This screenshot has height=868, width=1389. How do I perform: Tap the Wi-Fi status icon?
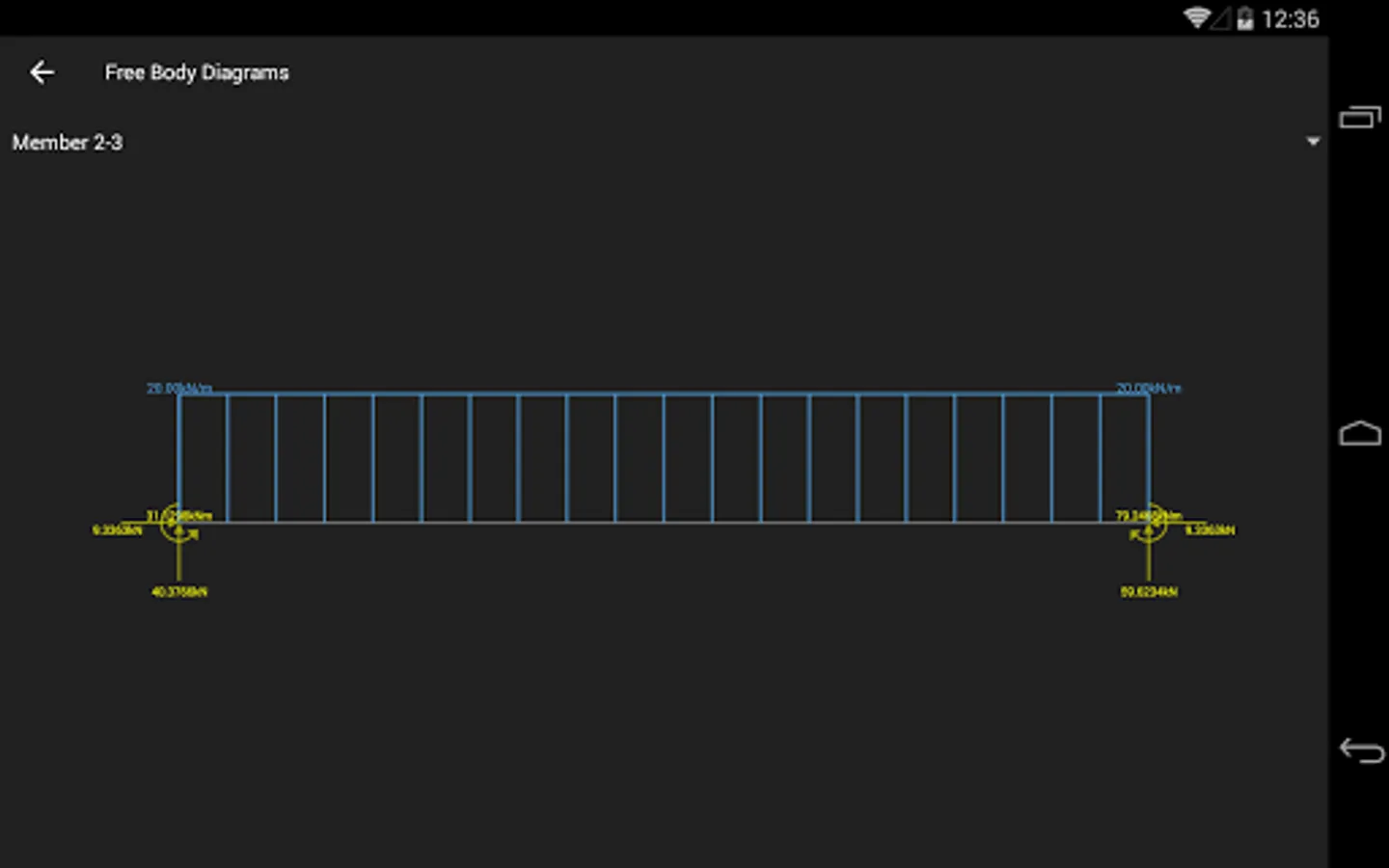pos(1196,18)
